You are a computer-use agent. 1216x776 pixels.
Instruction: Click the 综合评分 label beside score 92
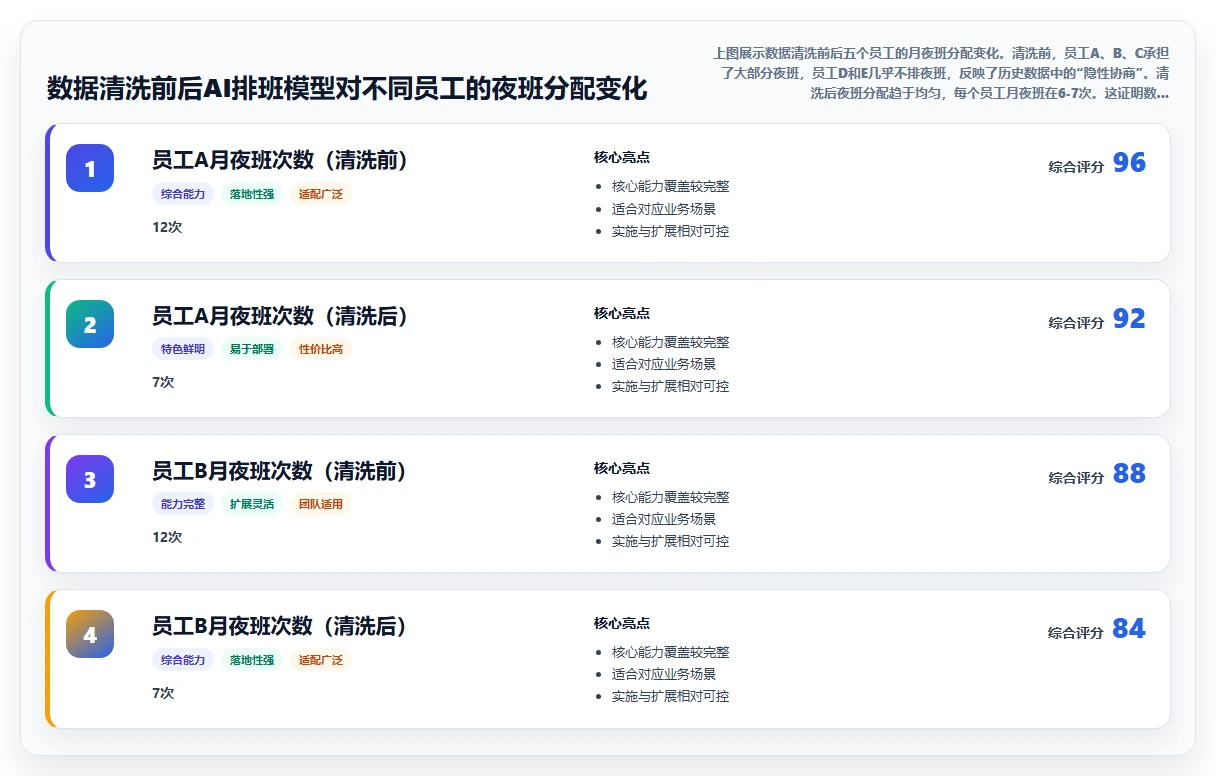1076,323
